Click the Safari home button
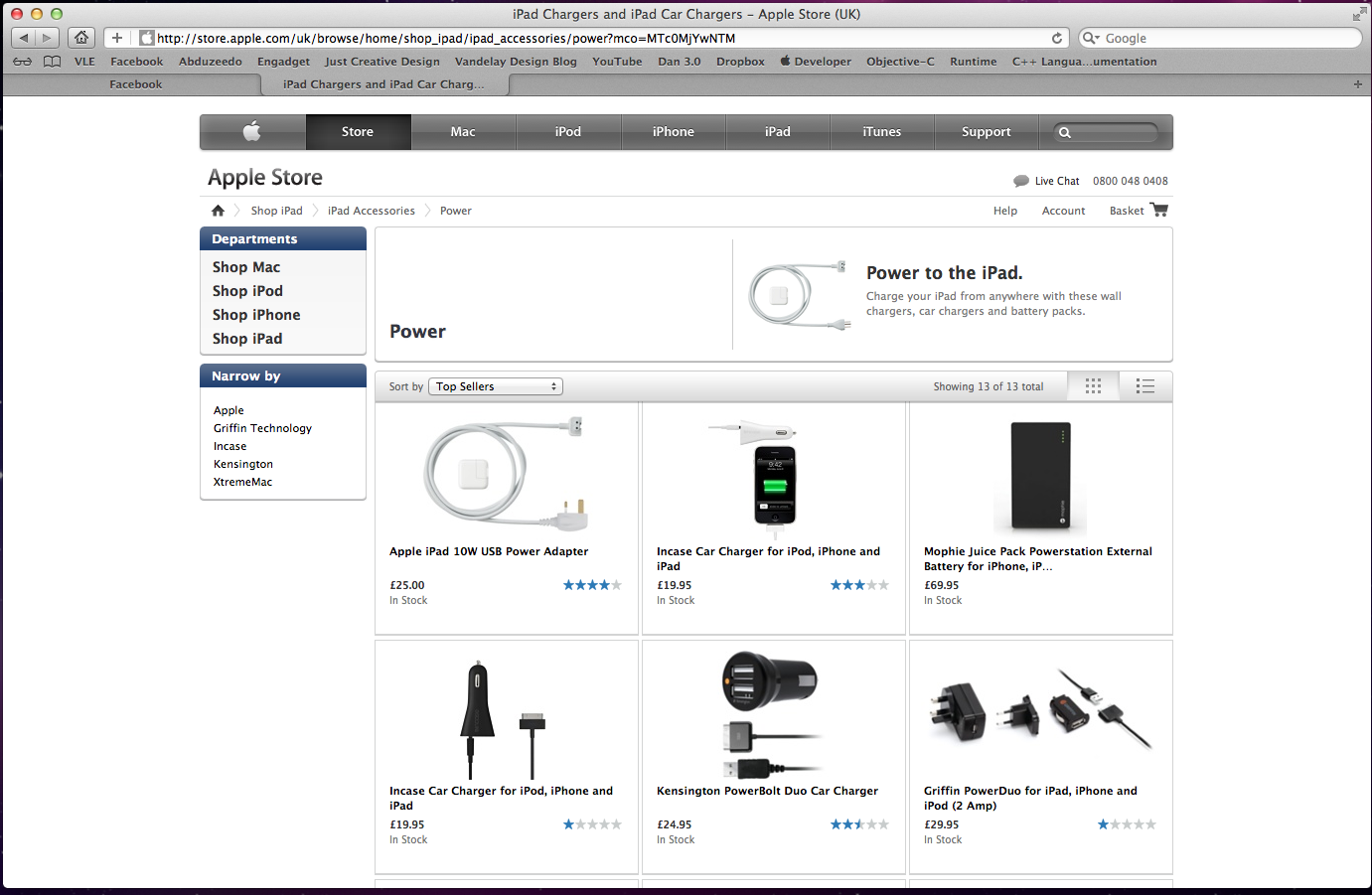 (x=81, y=38)
